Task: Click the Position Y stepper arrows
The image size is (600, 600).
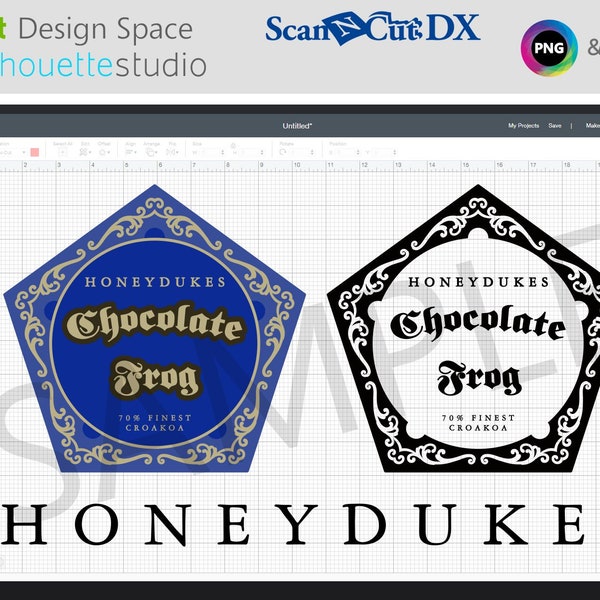Action: tap(395, 152)
